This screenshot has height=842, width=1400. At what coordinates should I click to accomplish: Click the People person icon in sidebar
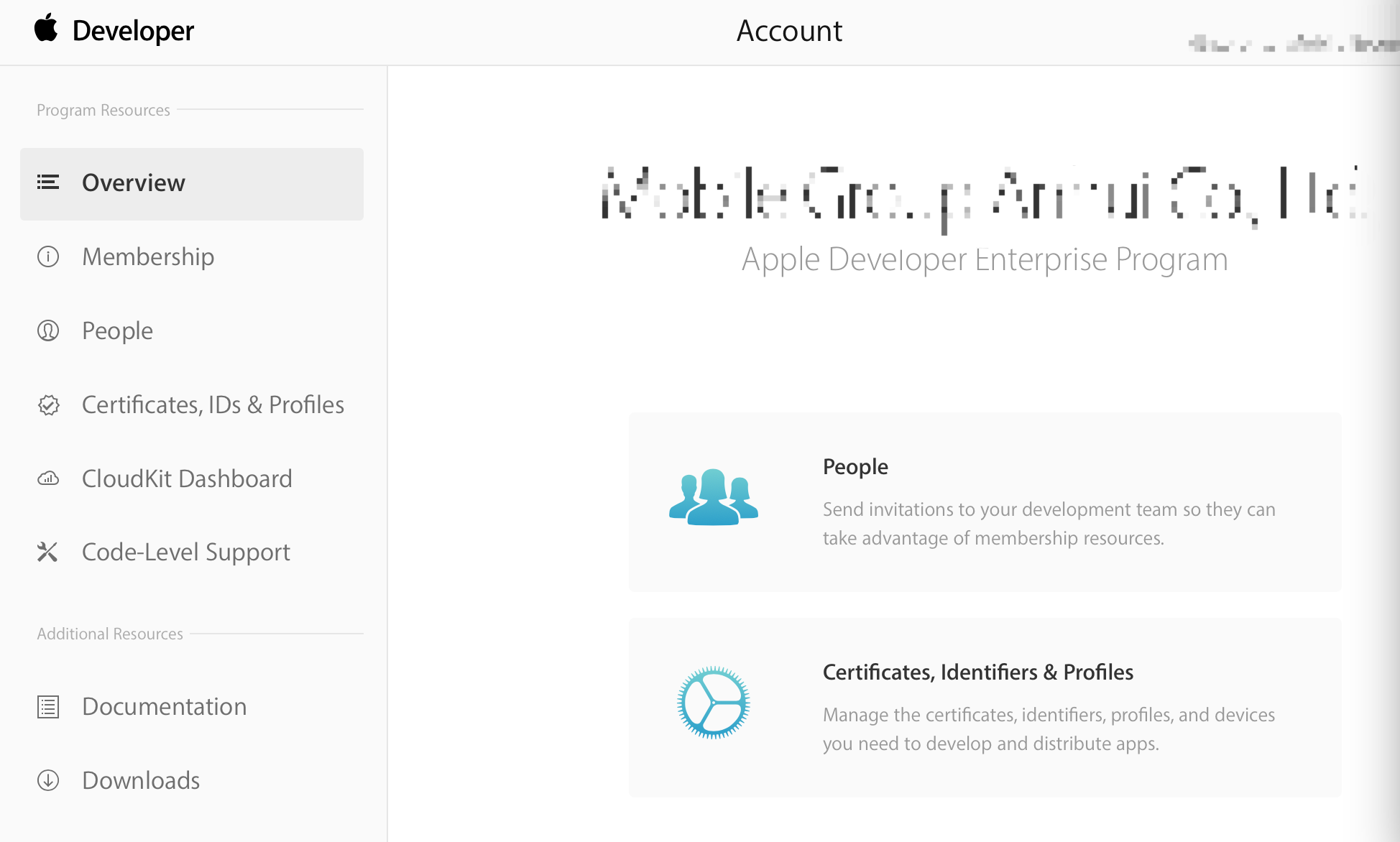(48, 330)
